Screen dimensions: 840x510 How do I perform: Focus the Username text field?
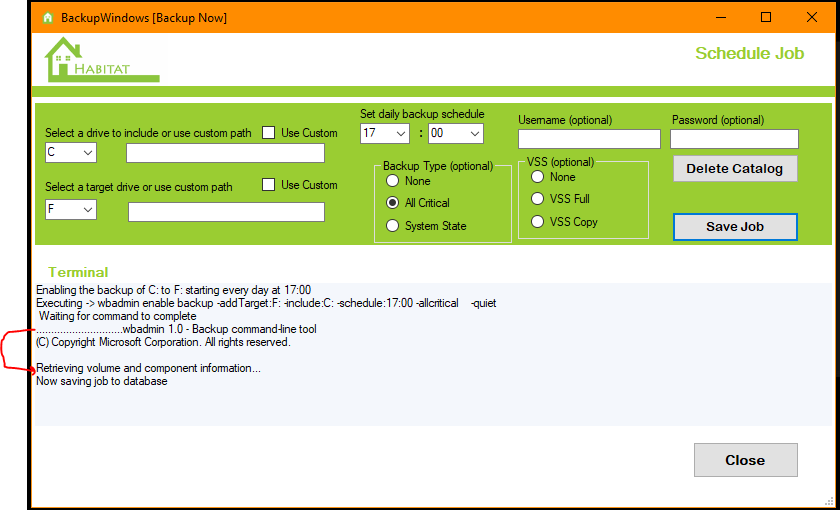pyautogui.click(x=589, y=139)
